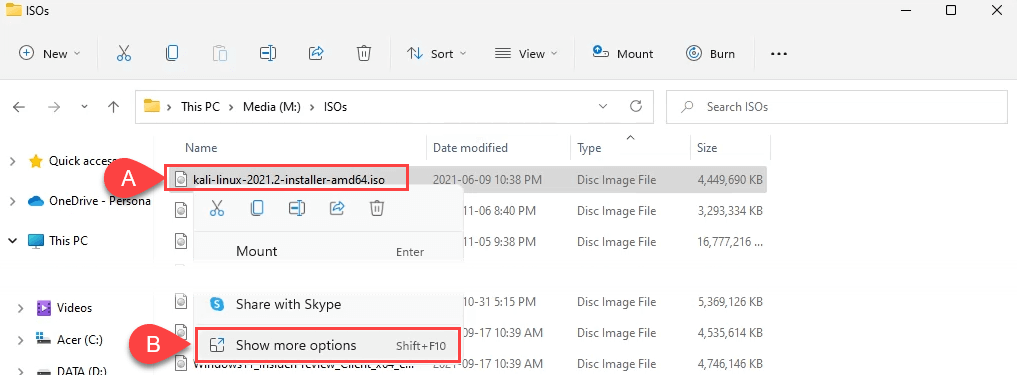The height and width of the screenshot is (375, 1017).
Task: Expand the Quick access tree node
Action: pos(12,161)
